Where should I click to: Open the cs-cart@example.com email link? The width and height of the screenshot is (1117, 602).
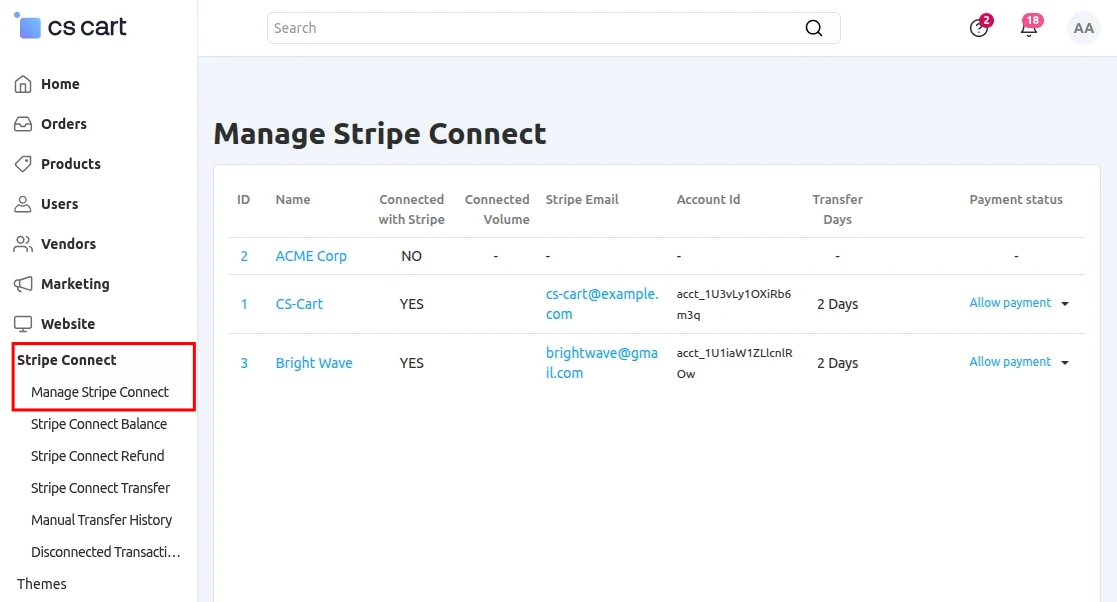click(x=602, y=303)
